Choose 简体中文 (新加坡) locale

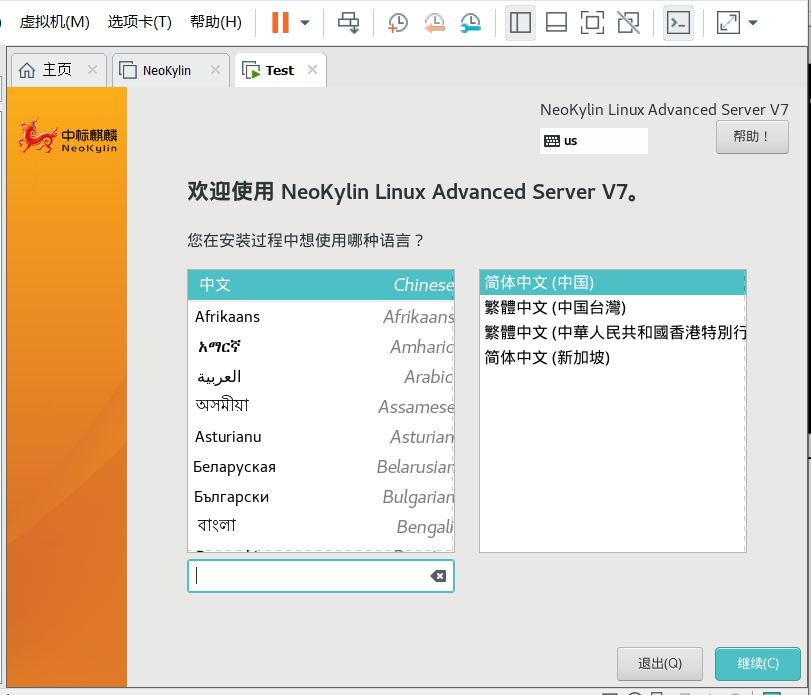(612, 357)
